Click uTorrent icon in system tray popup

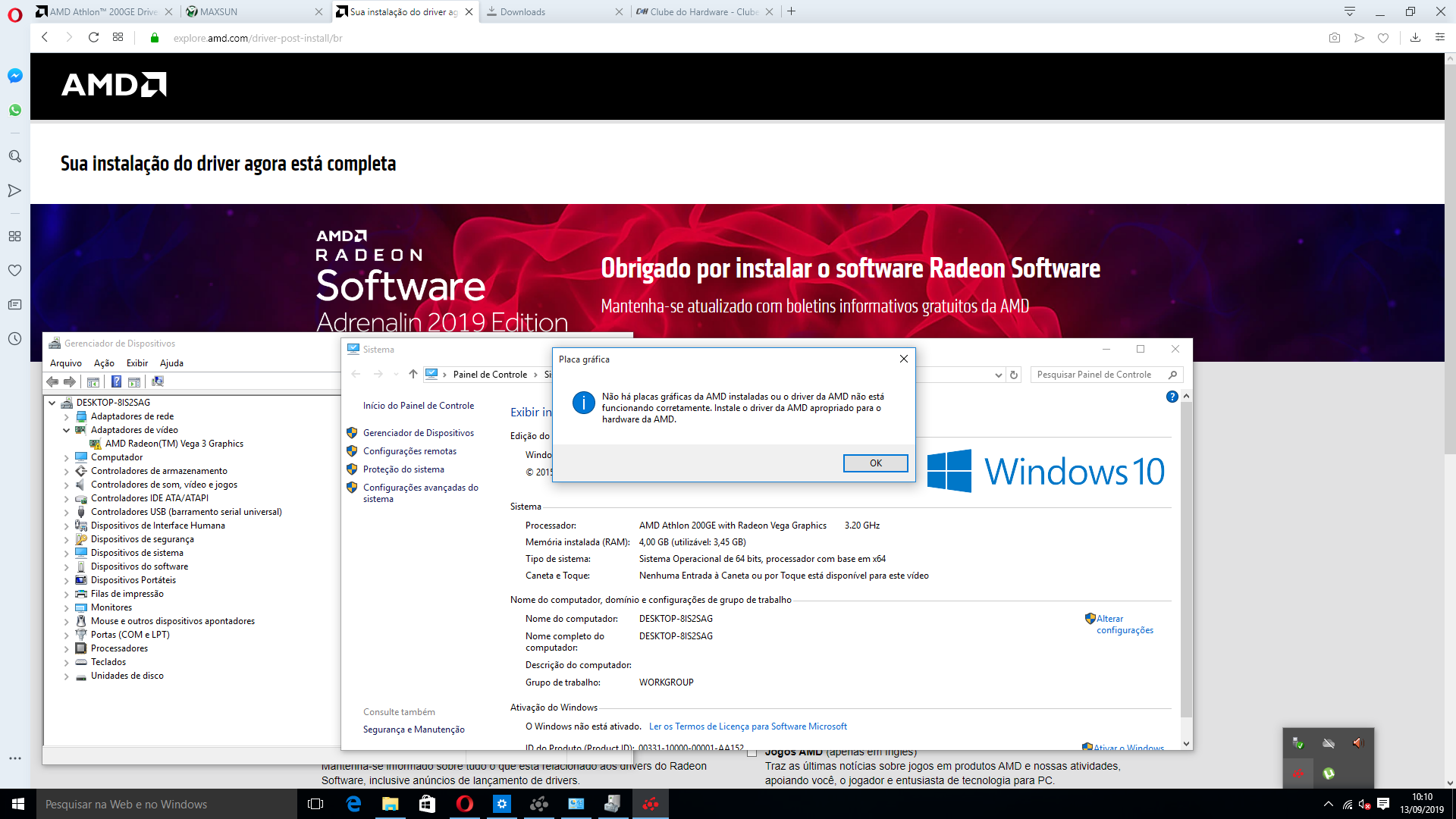(x=1329, y=773)
